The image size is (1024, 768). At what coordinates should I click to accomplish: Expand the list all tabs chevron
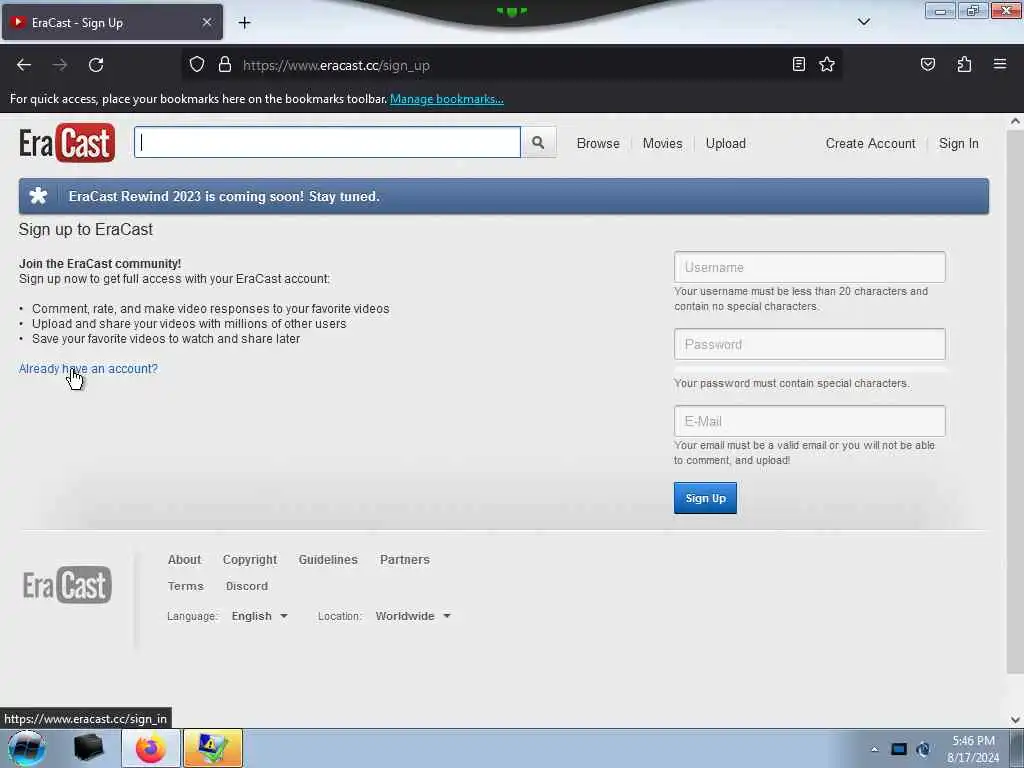[x=863, y=22]
